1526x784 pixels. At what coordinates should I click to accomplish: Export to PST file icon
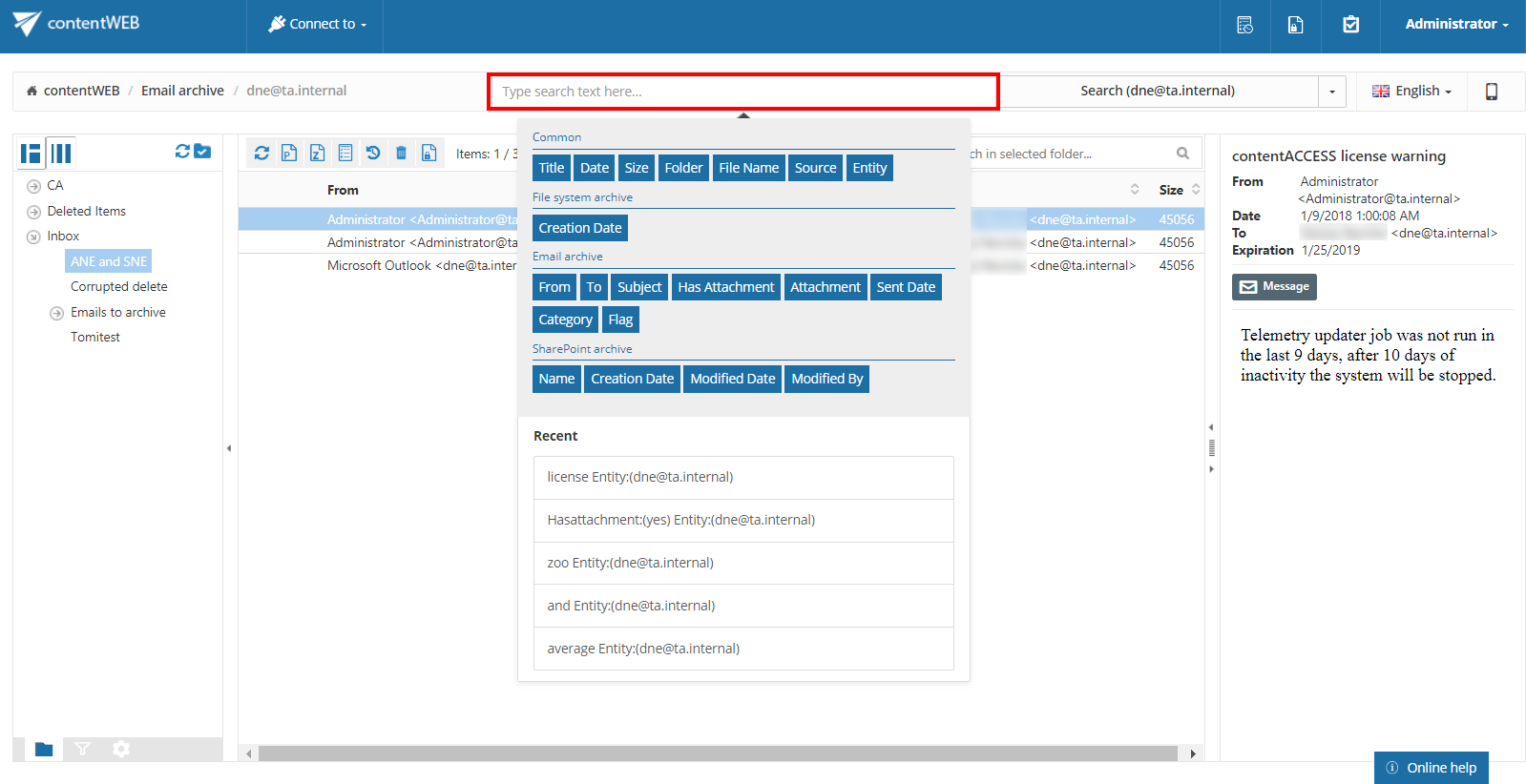point(289,153)
